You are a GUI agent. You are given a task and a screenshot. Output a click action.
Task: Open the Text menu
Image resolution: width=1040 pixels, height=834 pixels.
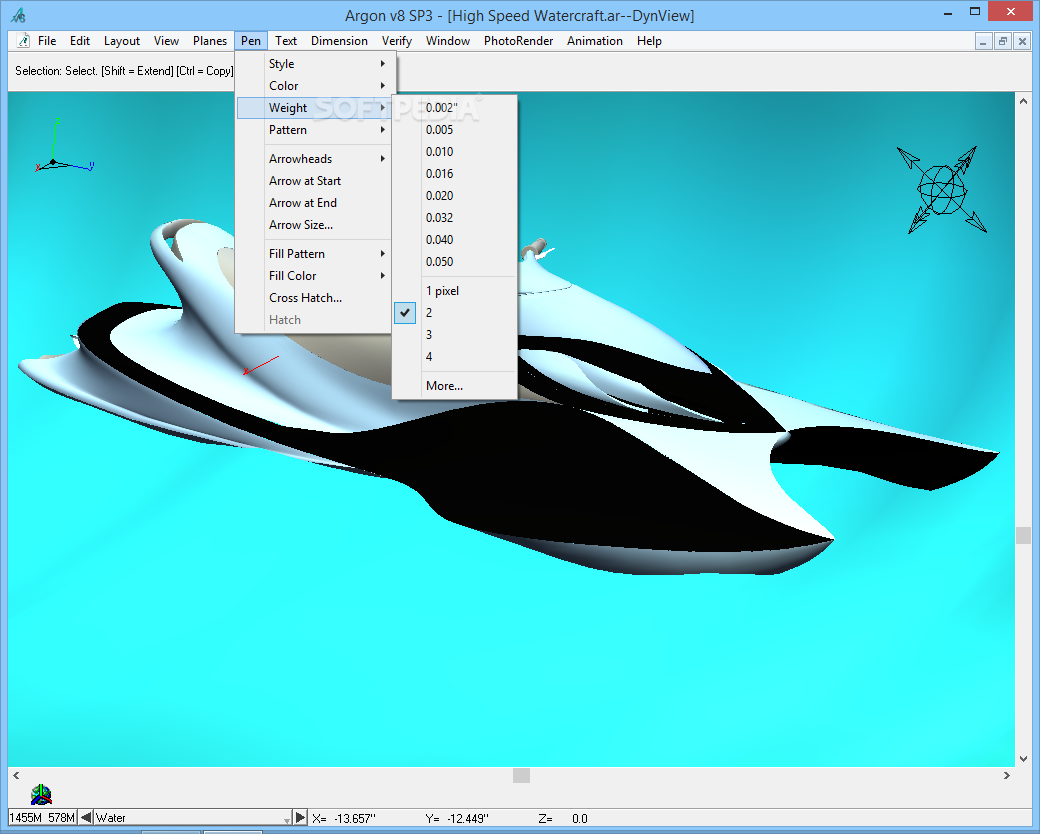286,40
